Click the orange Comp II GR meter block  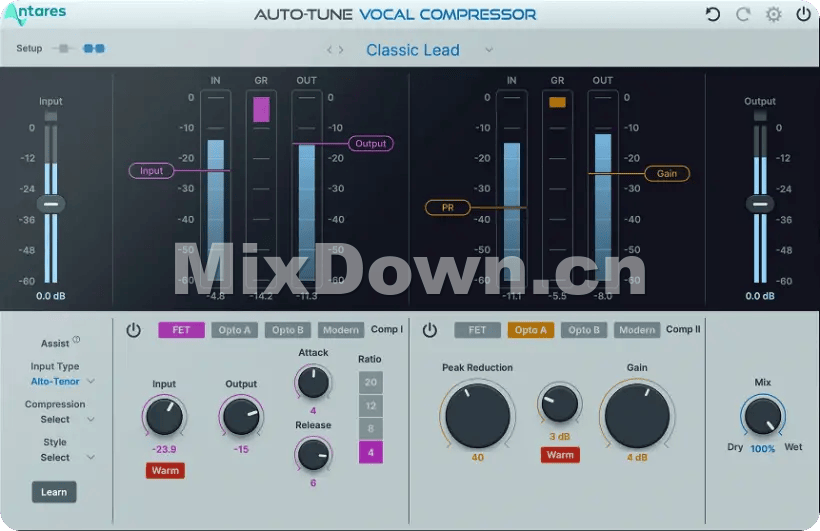click(x=557, y=102)
